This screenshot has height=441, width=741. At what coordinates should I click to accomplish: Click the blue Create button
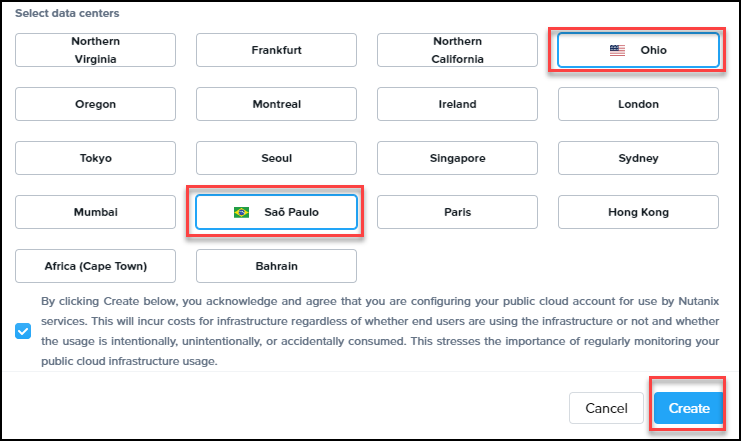[689, 408]
